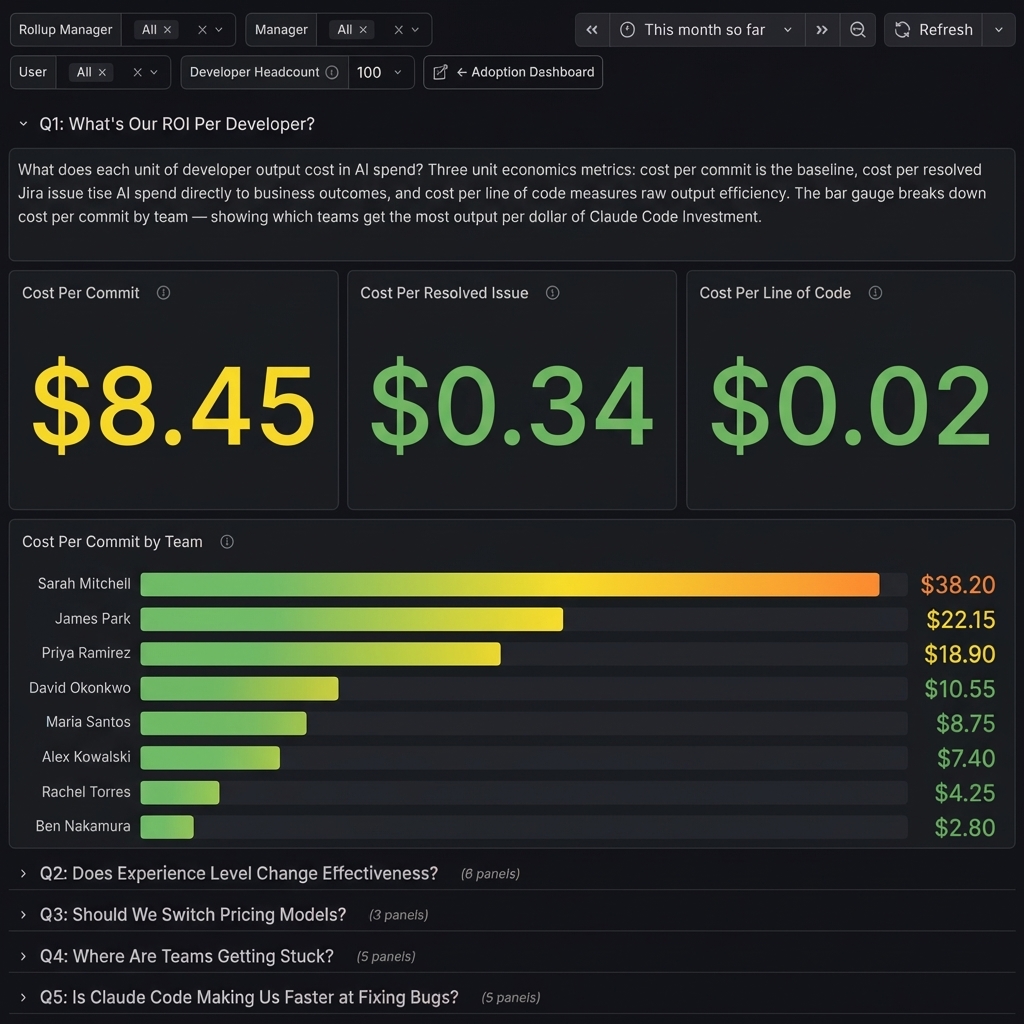Image resolution: width=1024 pixels, height=1024 pixels.
Task: Click the external-link icon before Adoption Dashboard
Action: pyautogui.click(x=441, y=72)
